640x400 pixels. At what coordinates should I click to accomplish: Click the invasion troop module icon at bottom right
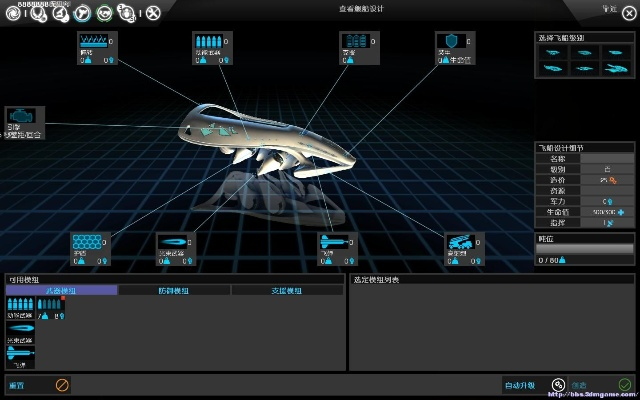[x=460, y=243]
